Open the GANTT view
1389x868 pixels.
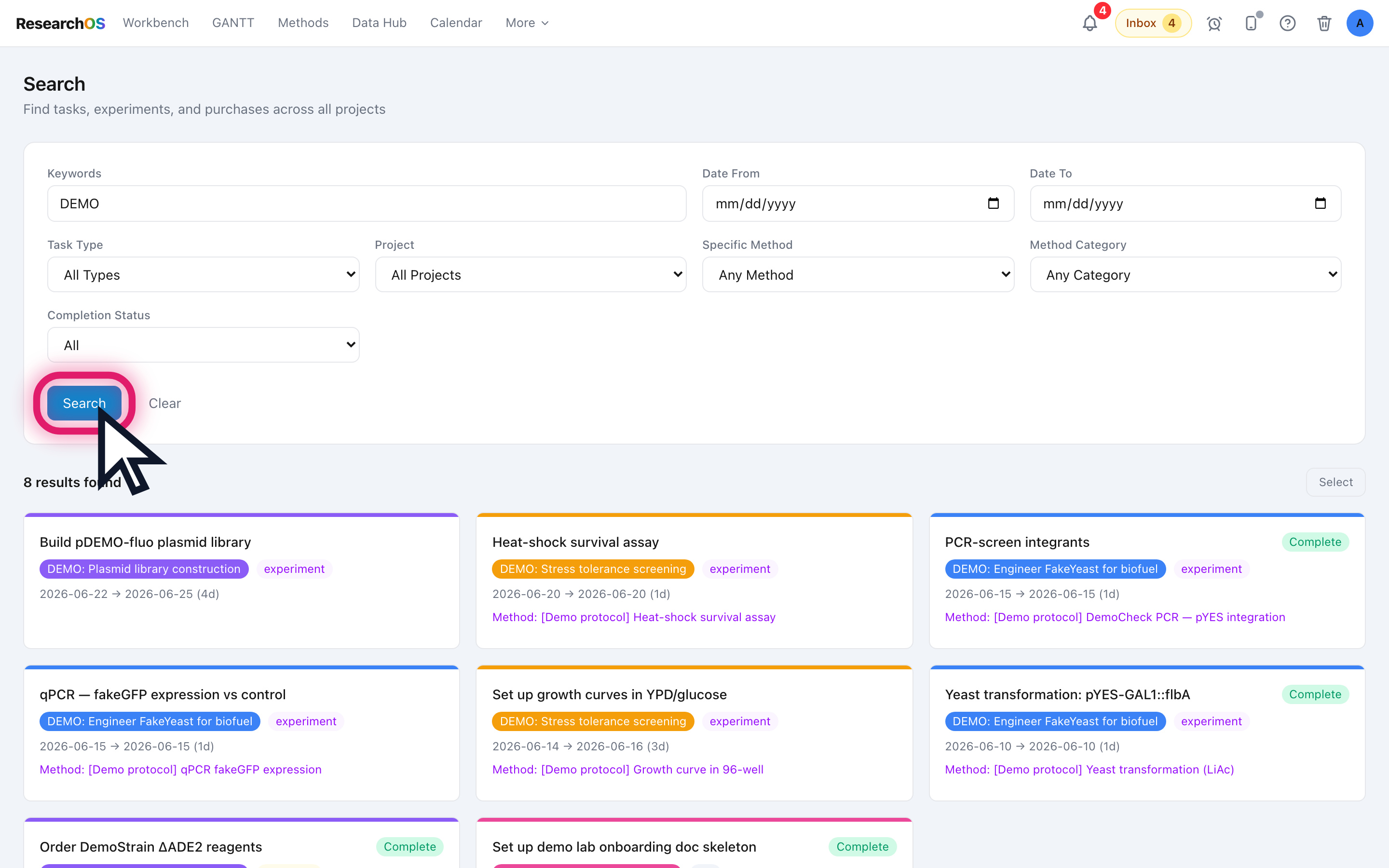pyautogui.click(x=233, y=23)
